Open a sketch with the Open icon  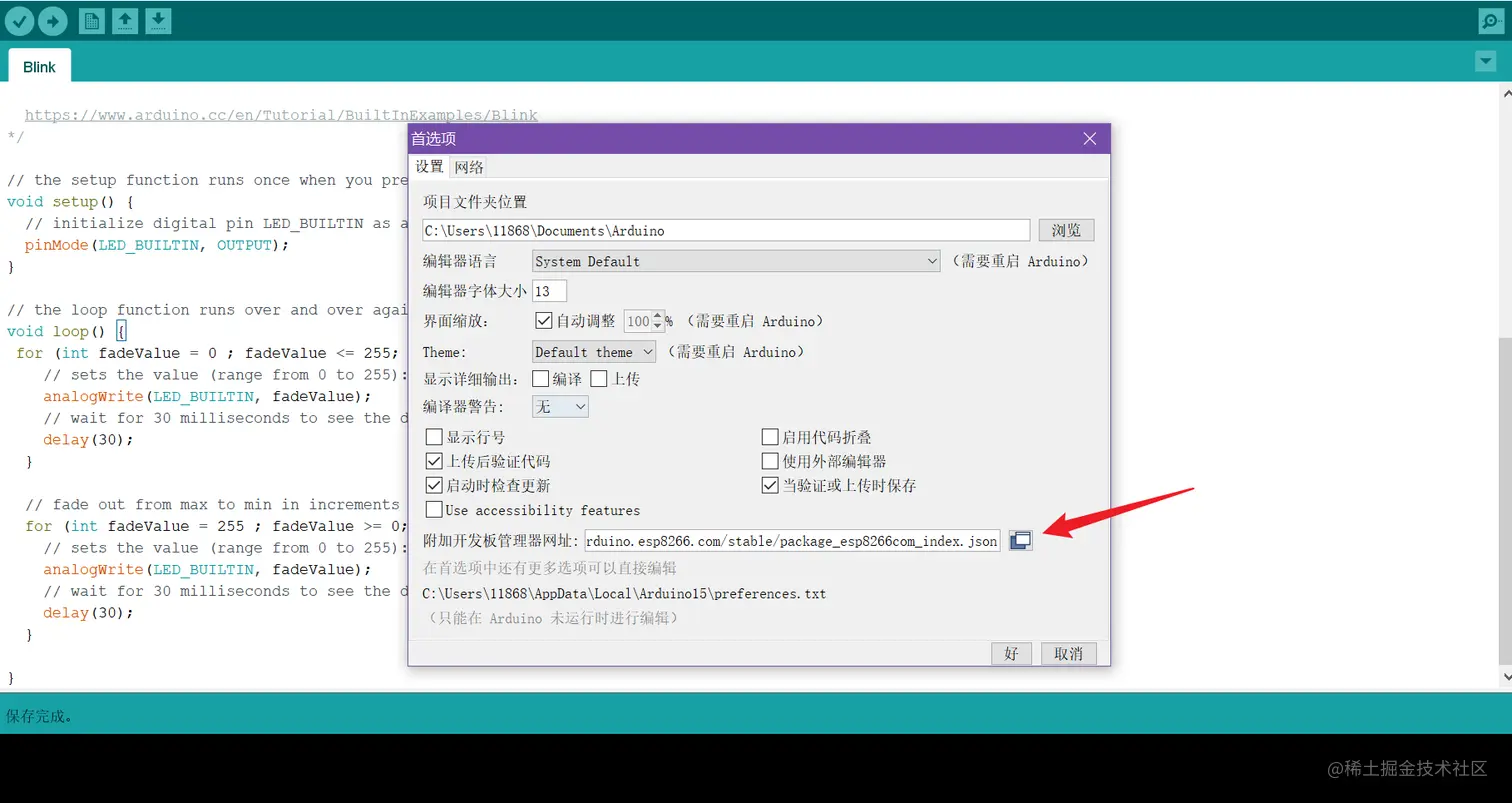(125, 20)
